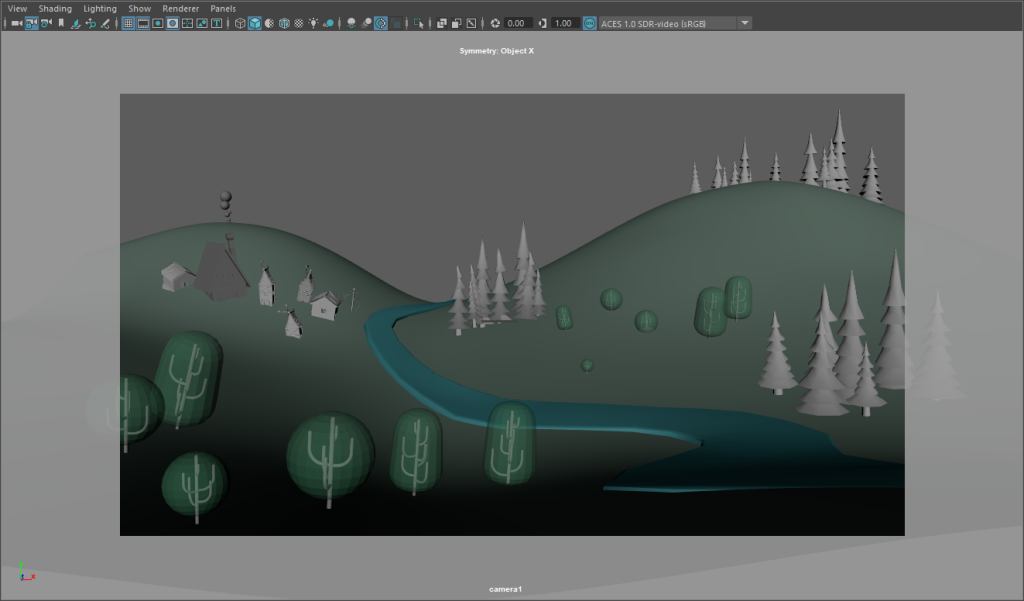
Task: Toggle the view transform ON button
Action: click(589, 24)
